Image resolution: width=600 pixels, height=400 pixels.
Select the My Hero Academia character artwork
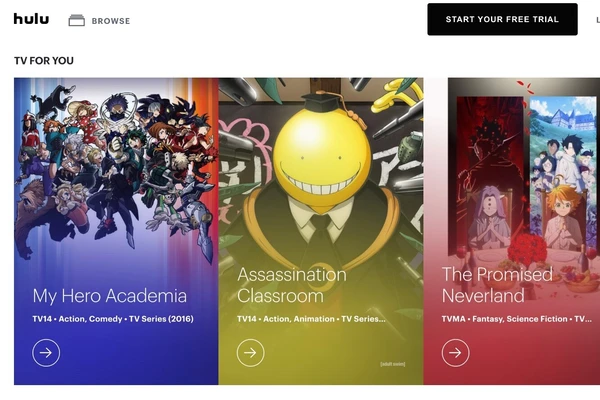click(115, 168)
